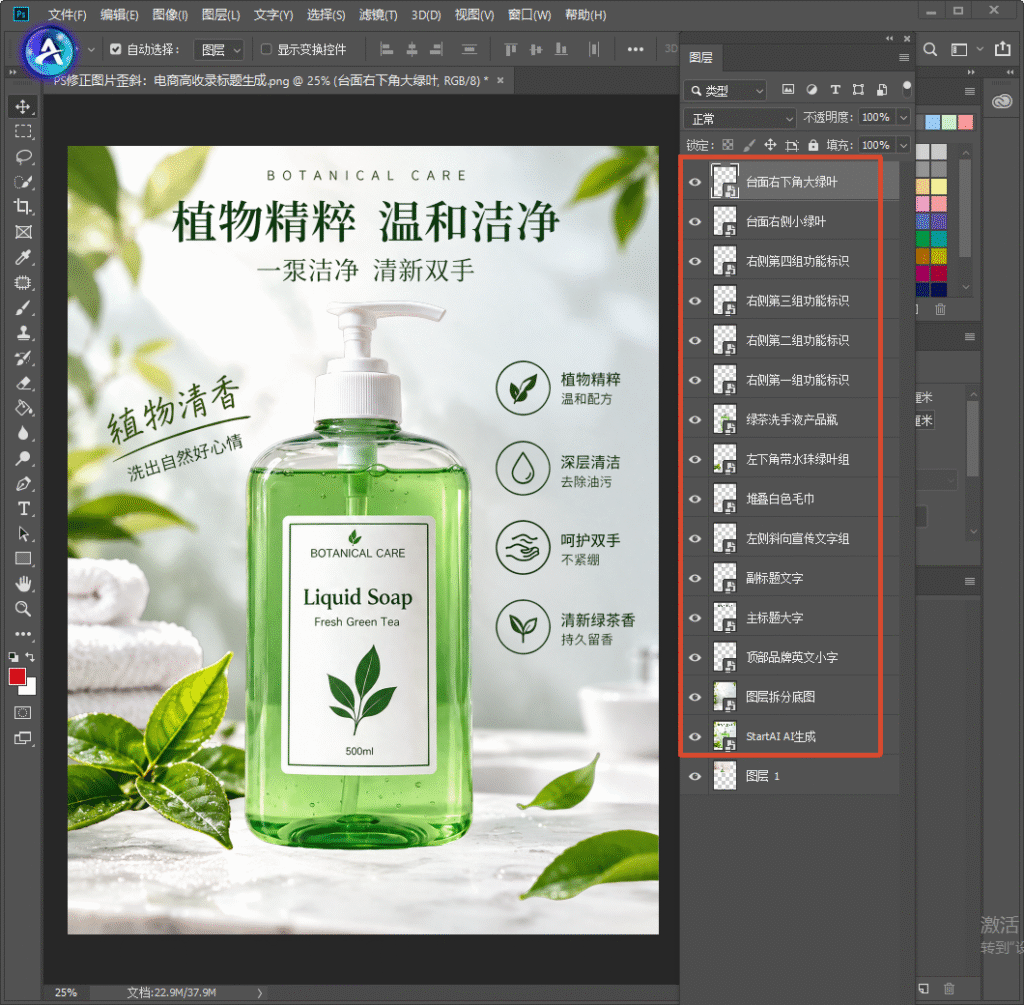The image size is (1024, 1005).
Task: Select the Move tool
Action: [x=23, y=106]
